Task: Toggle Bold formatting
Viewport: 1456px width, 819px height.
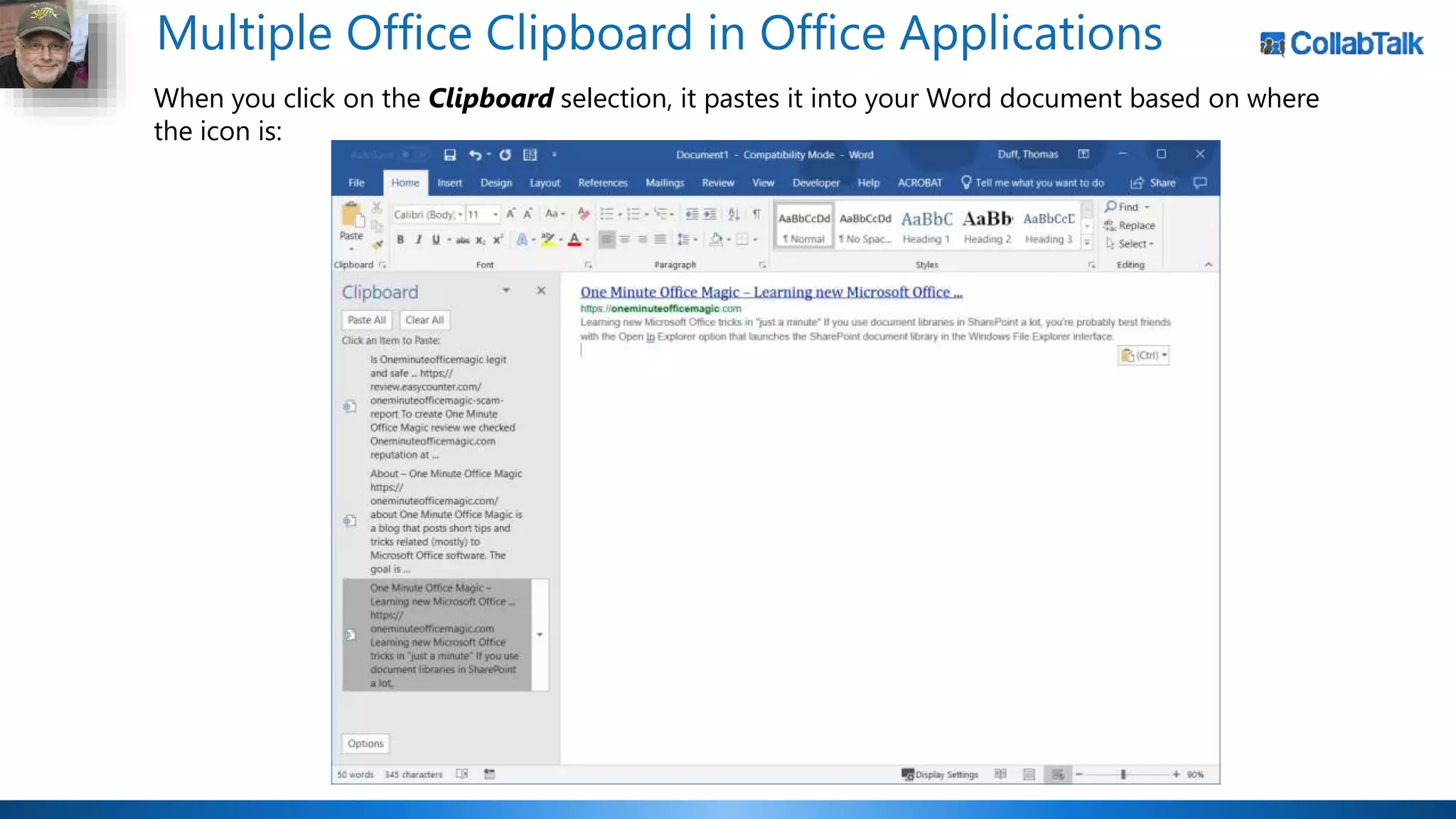Action: [400, 240]
